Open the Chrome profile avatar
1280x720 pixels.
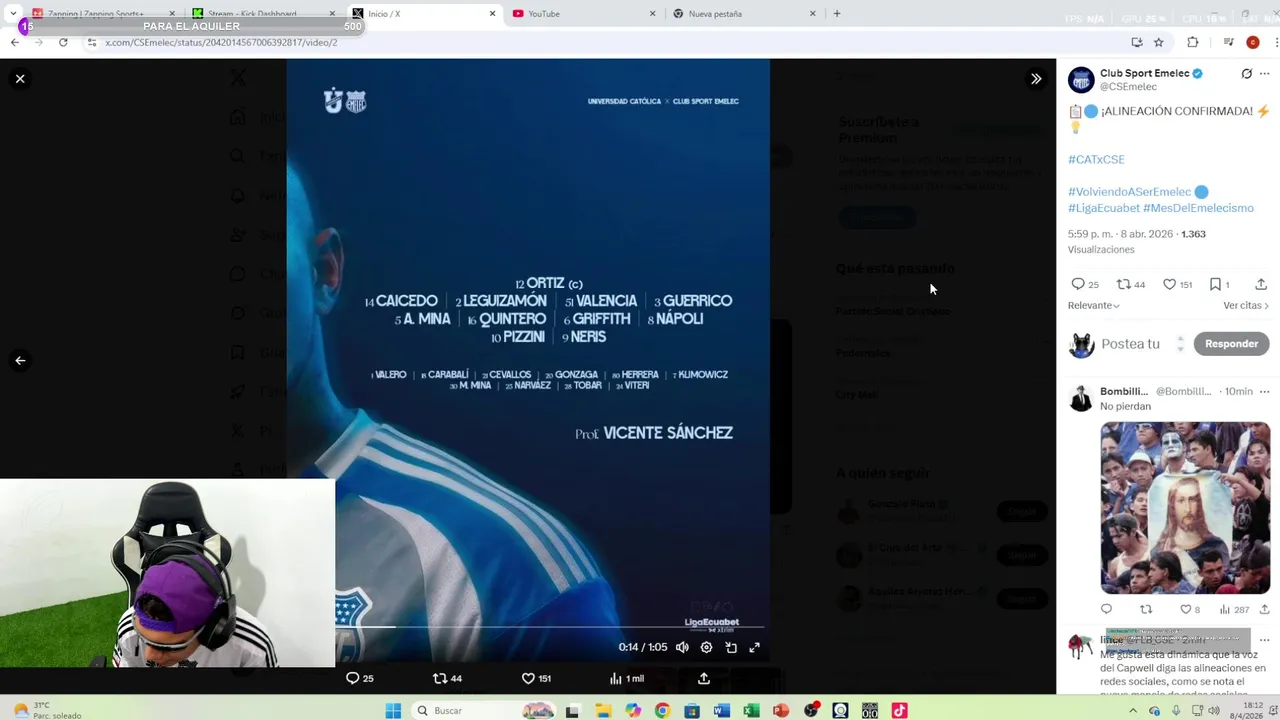[x=1253, y=42]
